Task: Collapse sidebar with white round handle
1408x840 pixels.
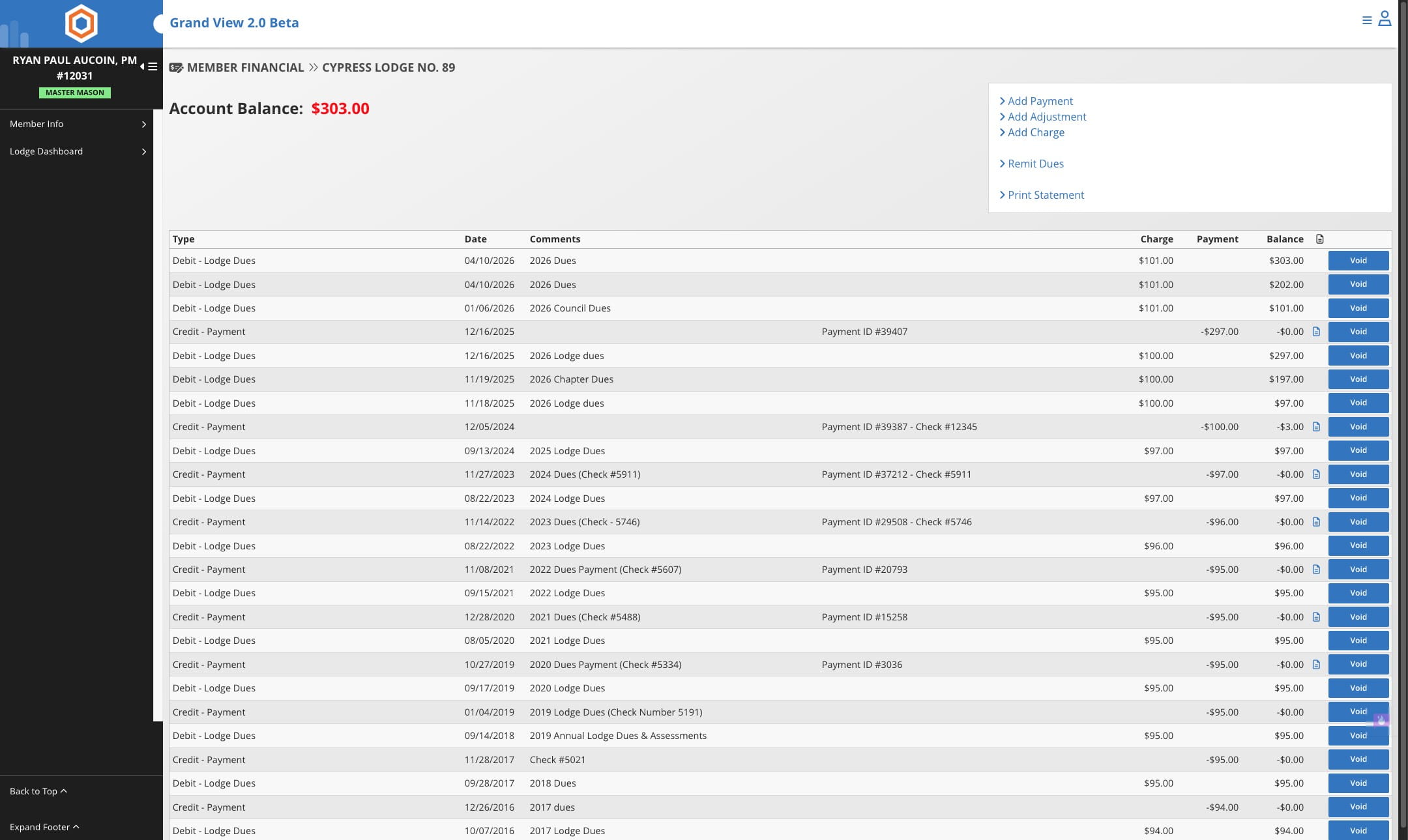Action: 158,24
